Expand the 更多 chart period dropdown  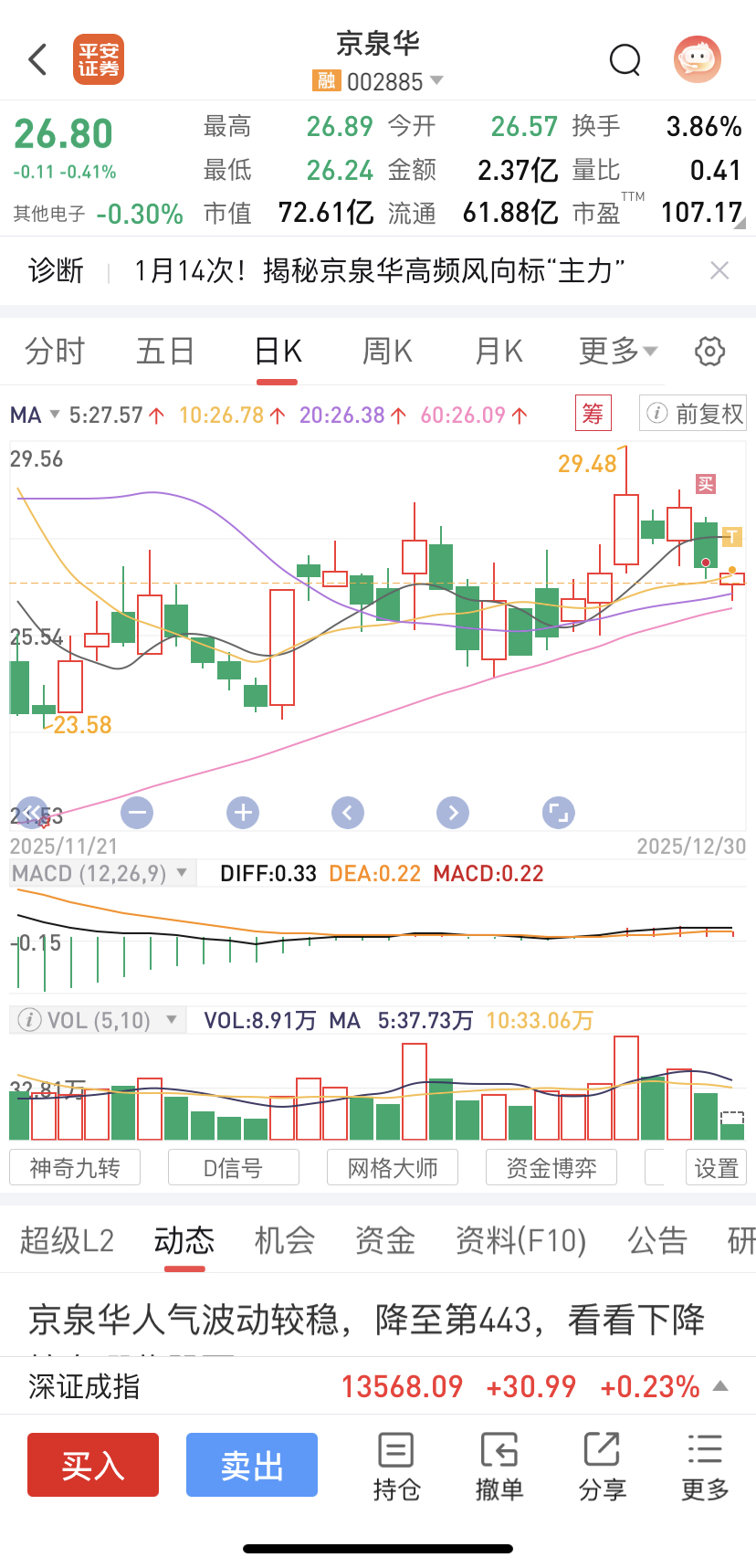coord(618,352)
